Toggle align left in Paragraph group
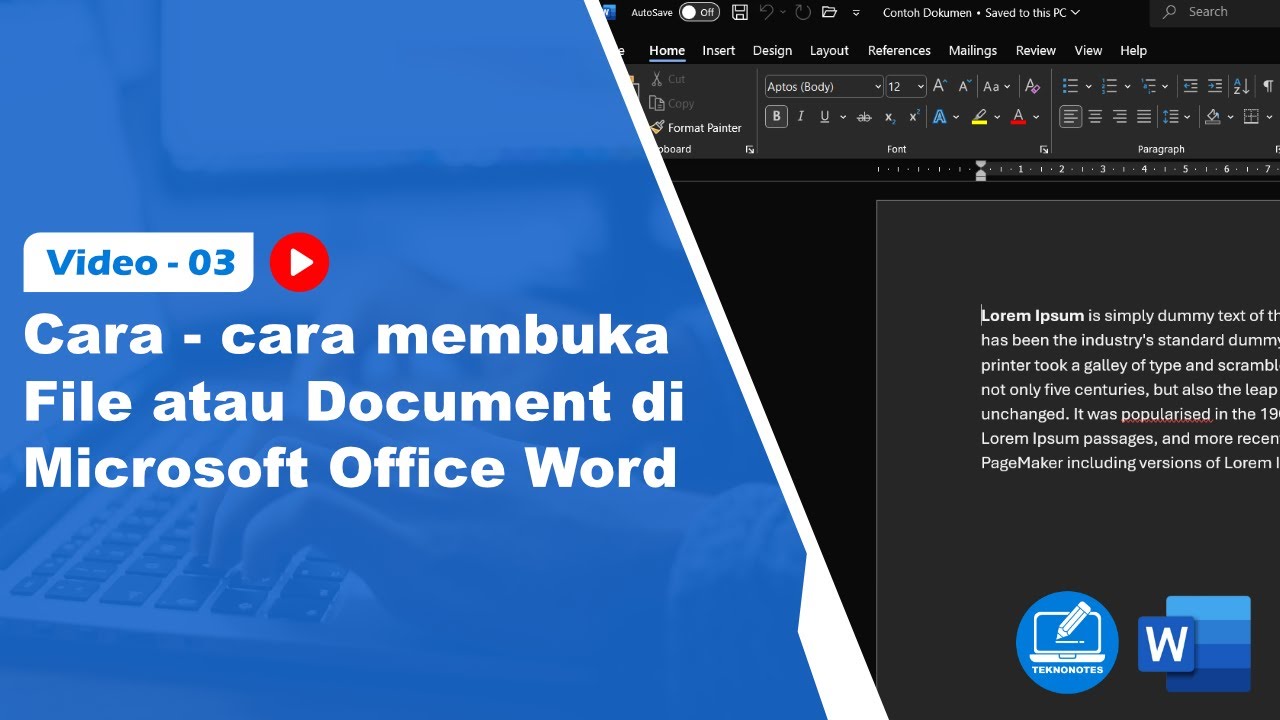1280x720 pixels. pyautogui.click(x=1070, y=117)
